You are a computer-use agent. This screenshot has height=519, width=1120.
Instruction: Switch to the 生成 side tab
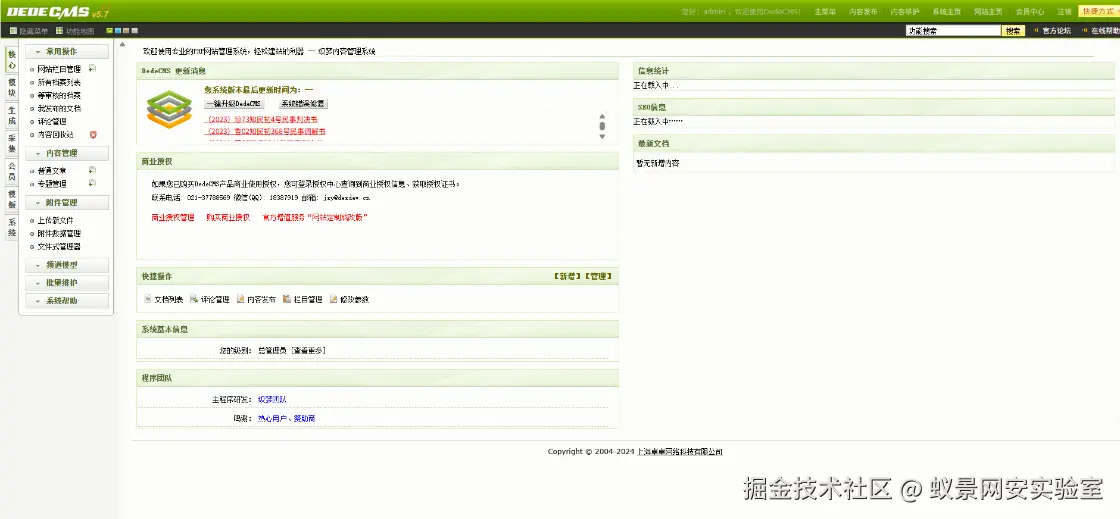point(11,115)
